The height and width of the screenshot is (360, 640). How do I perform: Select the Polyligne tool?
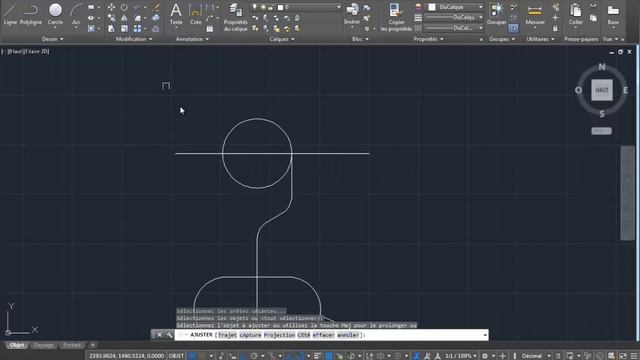(31, 13)
